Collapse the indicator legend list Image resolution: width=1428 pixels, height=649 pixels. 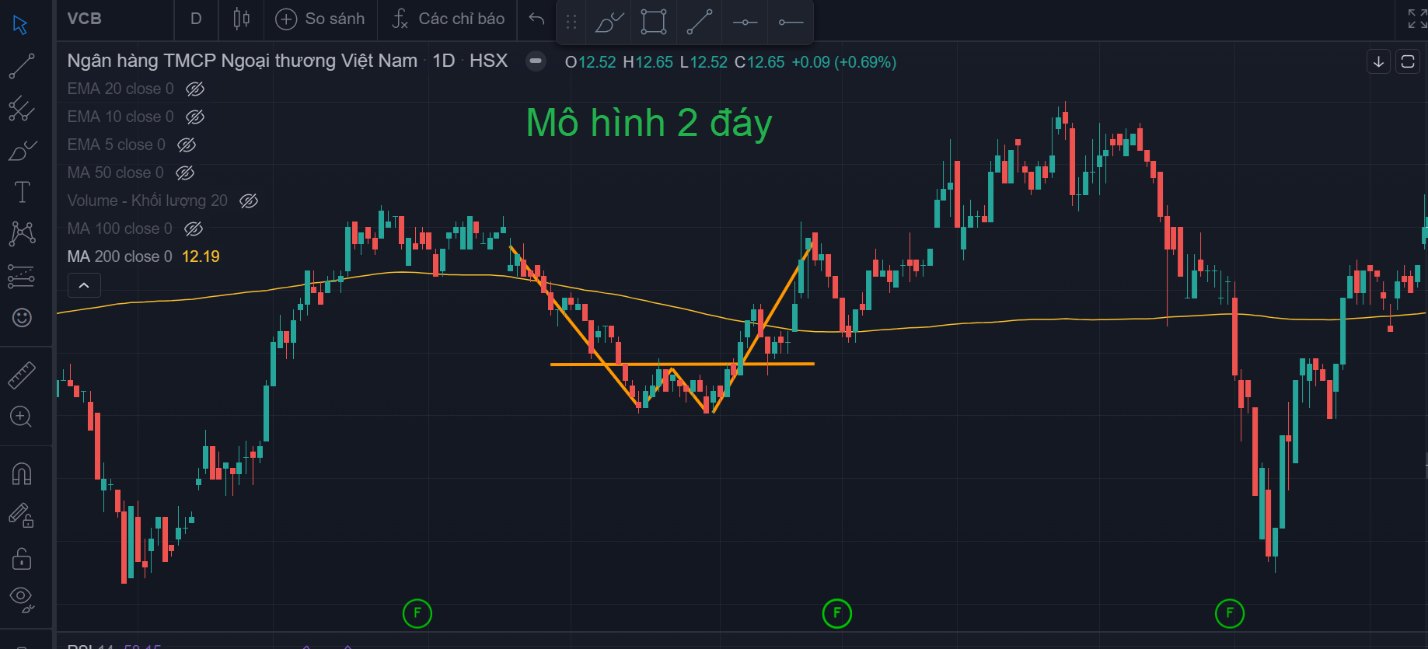83,286
